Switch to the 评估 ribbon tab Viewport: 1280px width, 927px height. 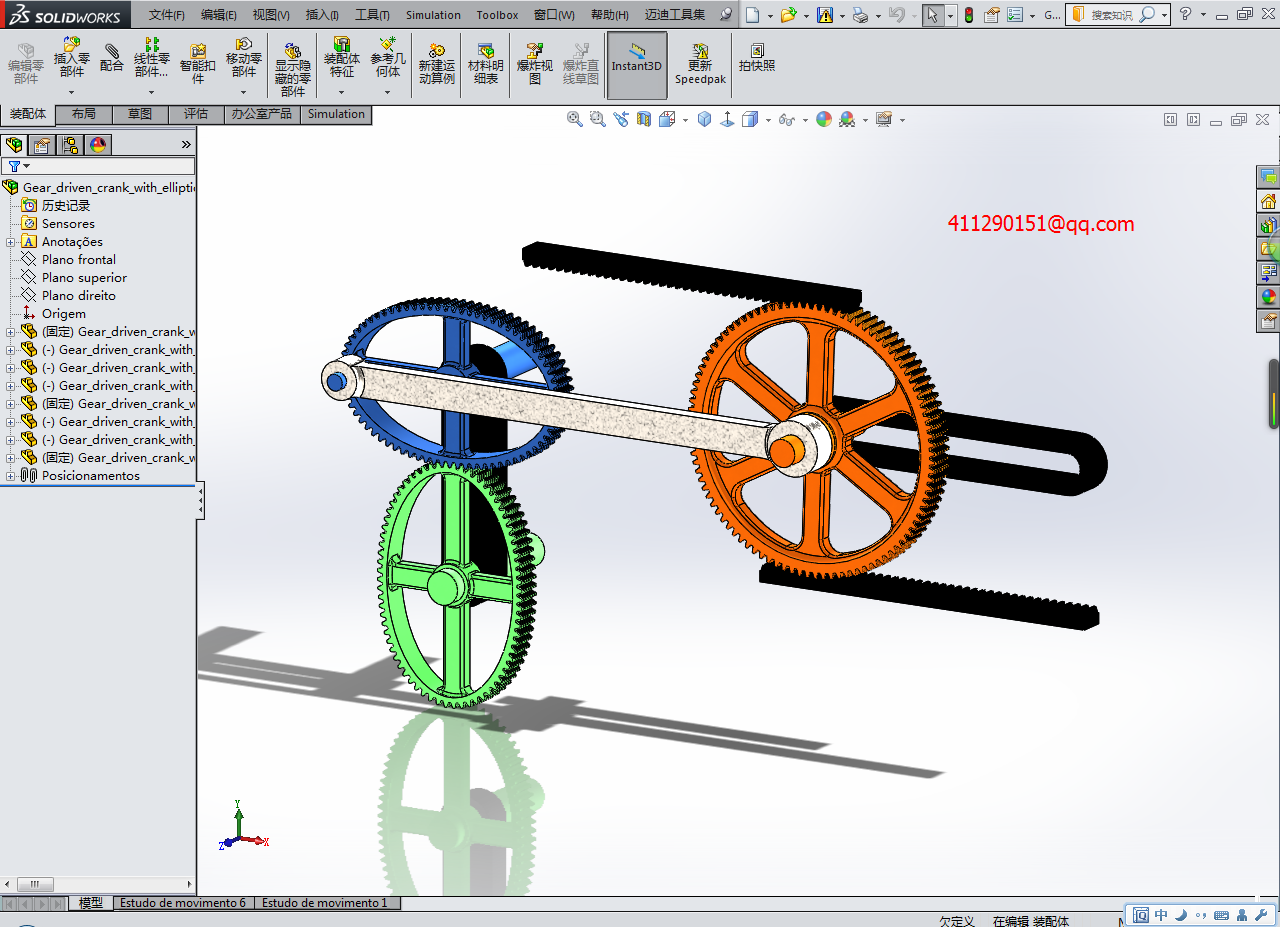tap(196, 114)
